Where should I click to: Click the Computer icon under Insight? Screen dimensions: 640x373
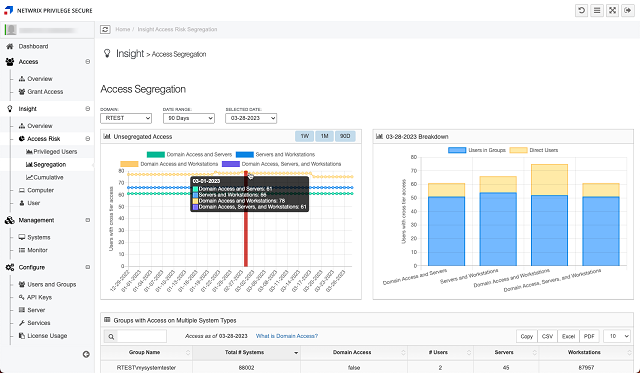tap(22, 190)
